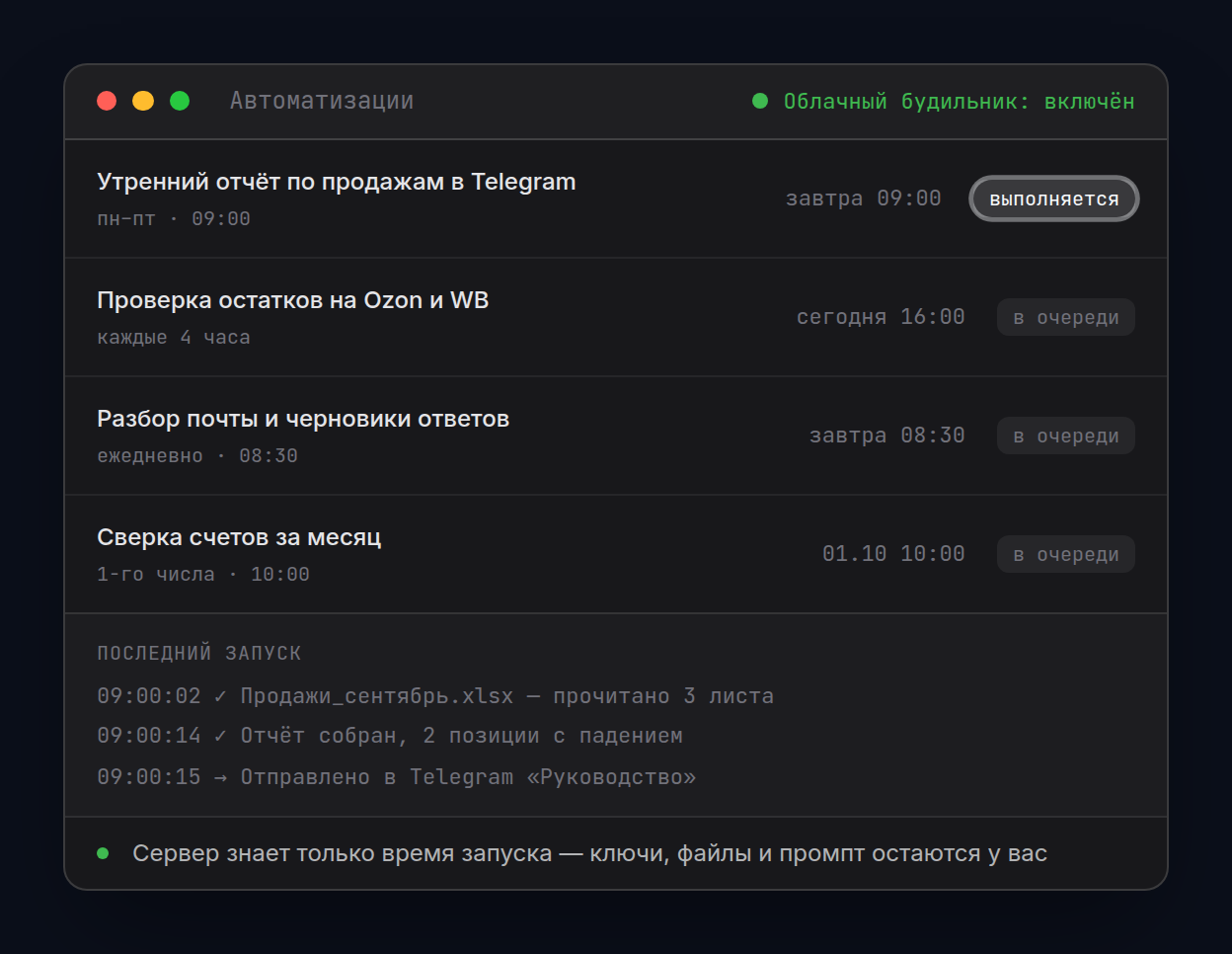This screenshot has width=1232, height=954.
Task: Click the red close window dot
Action: pos(107,101)
